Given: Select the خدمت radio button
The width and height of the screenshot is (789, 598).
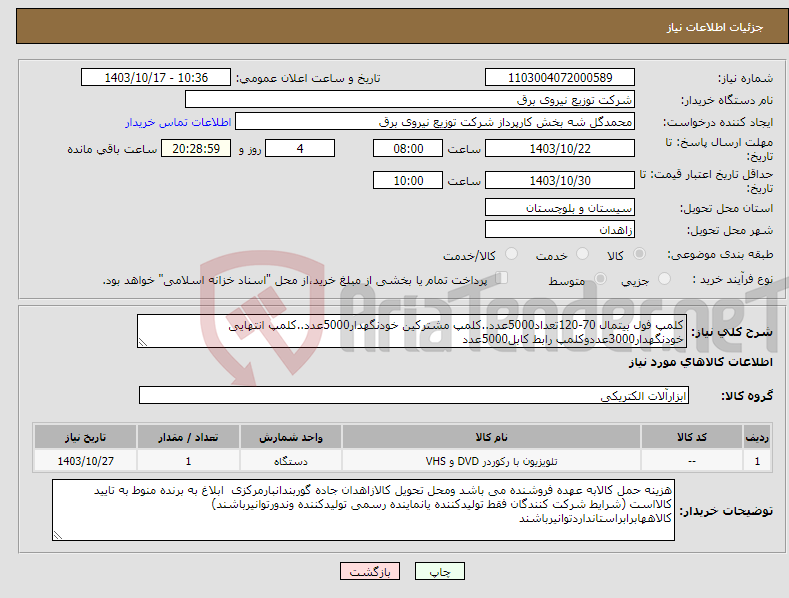Looking at the screenshot, I should 582,254.
